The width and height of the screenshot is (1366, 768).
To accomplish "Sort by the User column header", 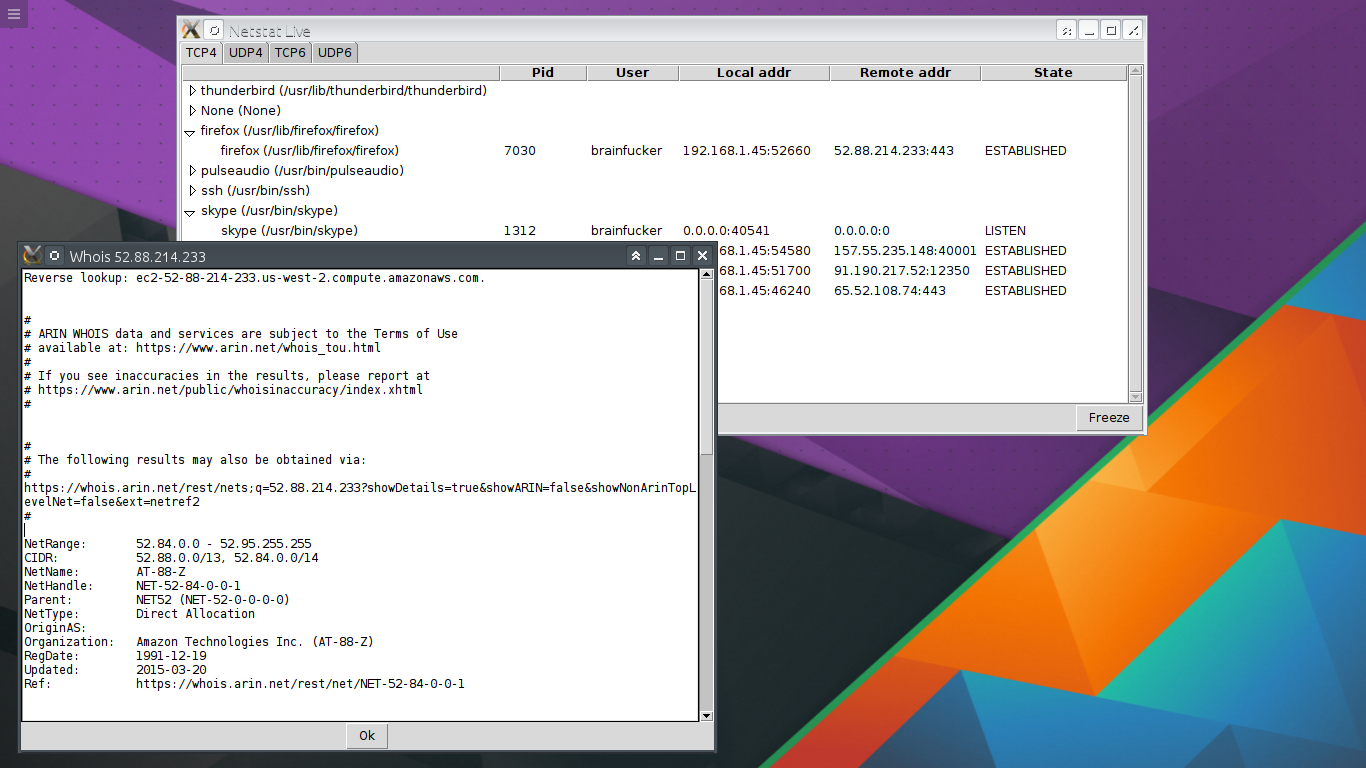I will tap(632, 73).
